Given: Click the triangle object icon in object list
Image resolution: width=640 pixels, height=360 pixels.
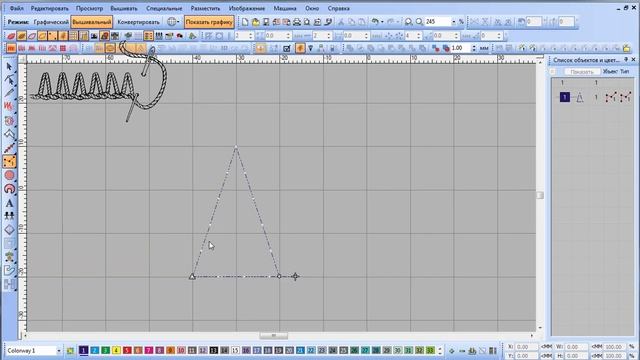Looking at the screenshot, I should point(580,98).
